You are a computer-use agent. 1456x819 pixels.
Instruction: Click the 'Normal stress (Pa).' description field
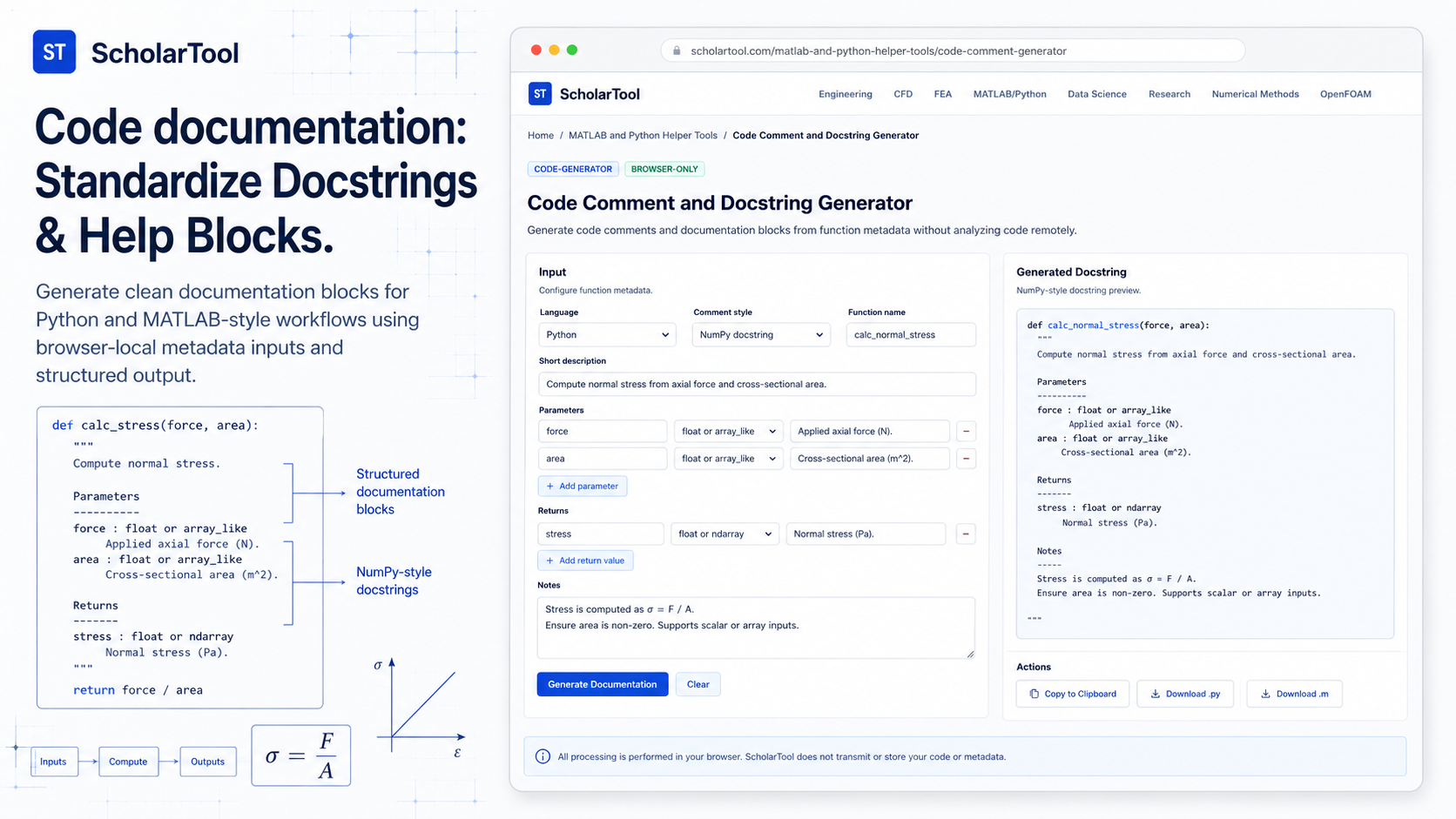(866, 534)
